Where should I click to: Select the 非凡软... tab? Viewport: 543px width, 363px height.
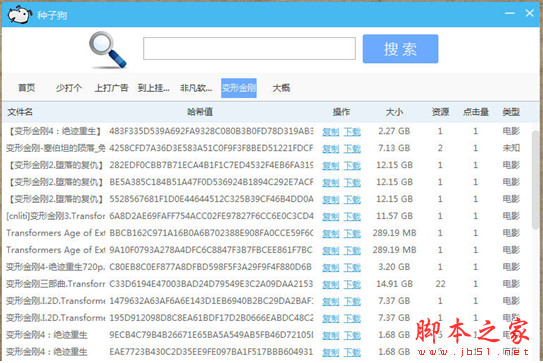point(196,88)
